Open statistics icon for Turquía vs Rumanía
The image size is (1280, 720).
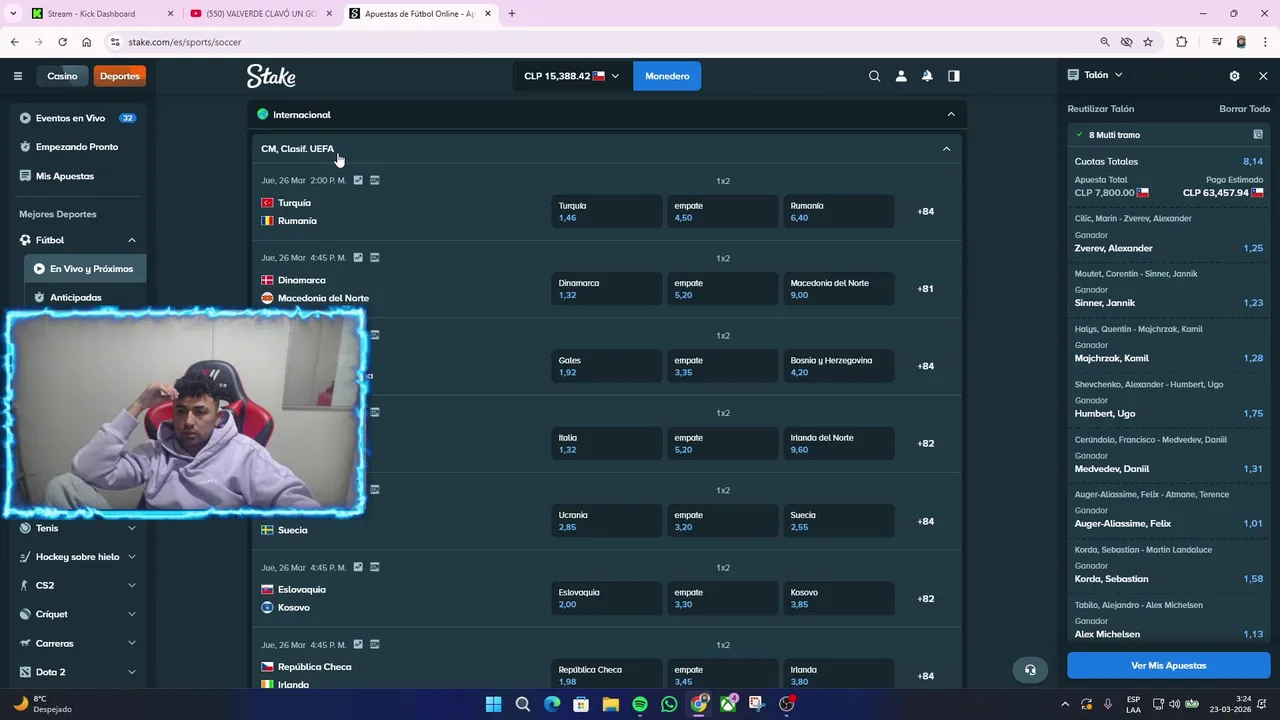click(x=358, y=181)
